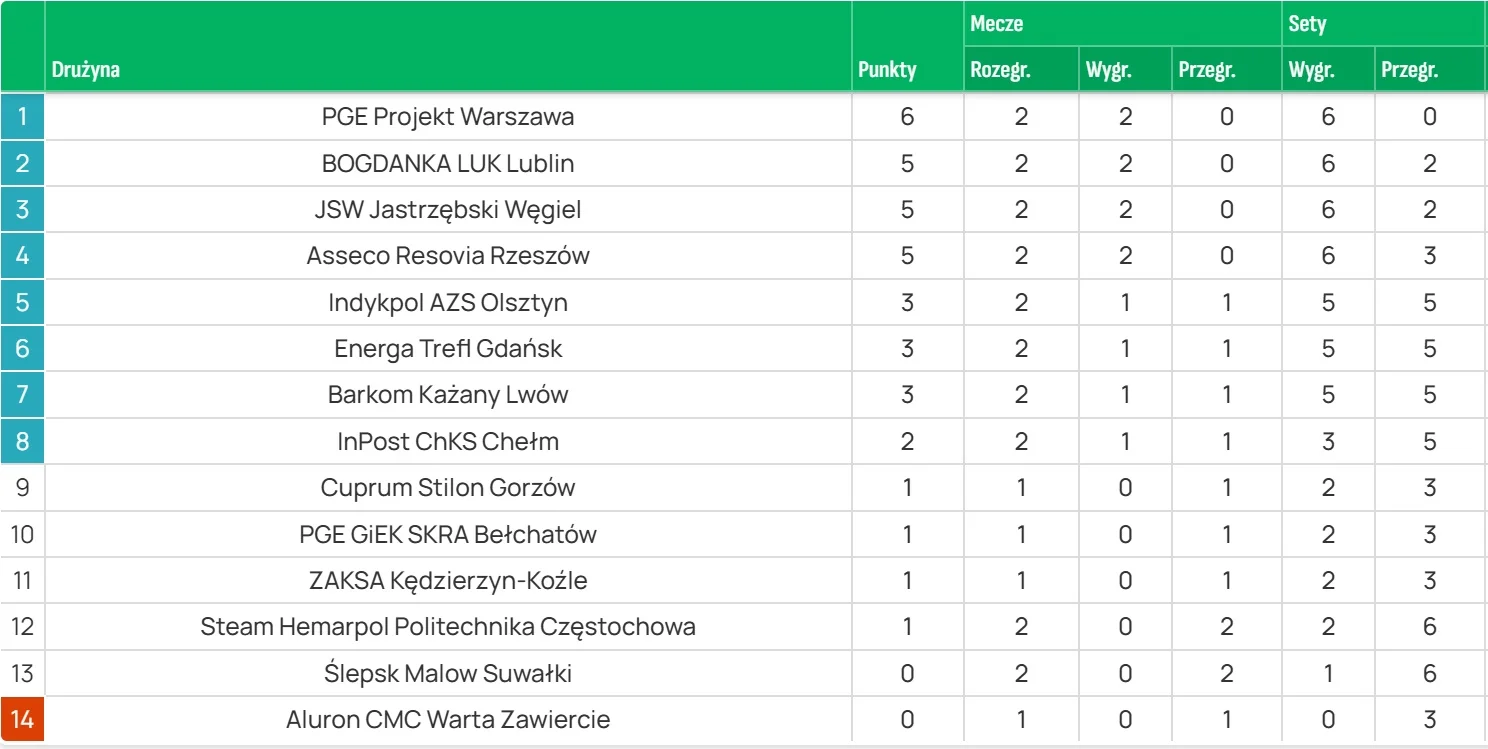This screenshot has height=749, width=1488.
Task: Open PGE GiEK SKRA Bełchatów entry
Action: 448,534
